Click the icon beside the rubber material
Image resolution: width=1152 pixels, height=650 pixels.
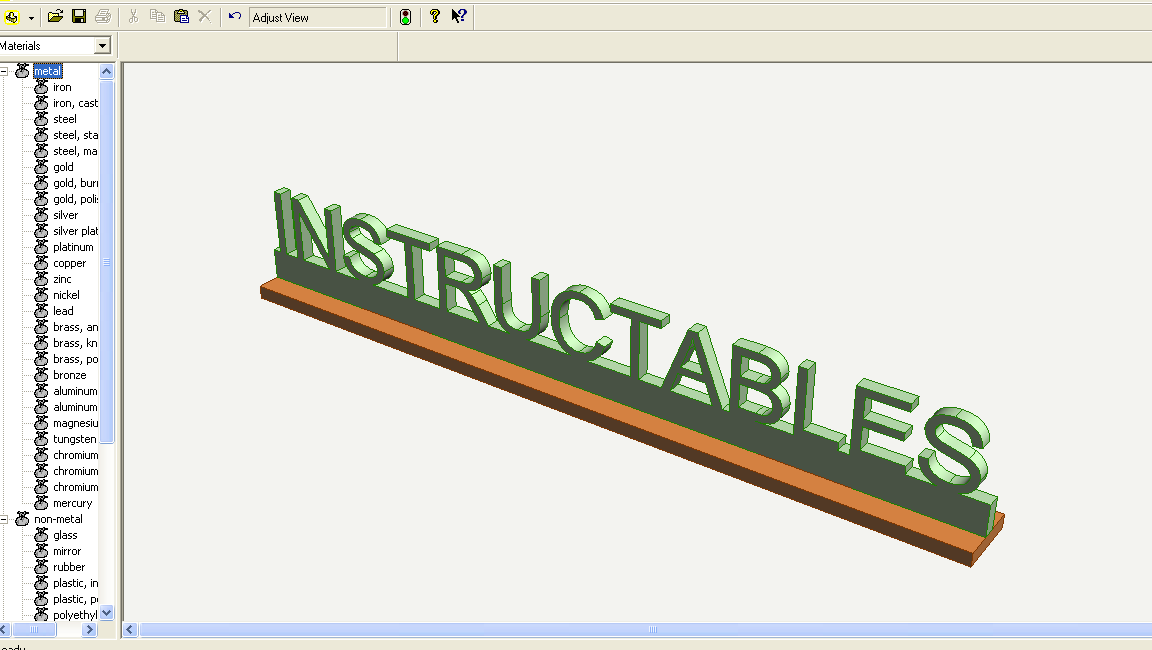pyautogui.click(x=41, y=568)
